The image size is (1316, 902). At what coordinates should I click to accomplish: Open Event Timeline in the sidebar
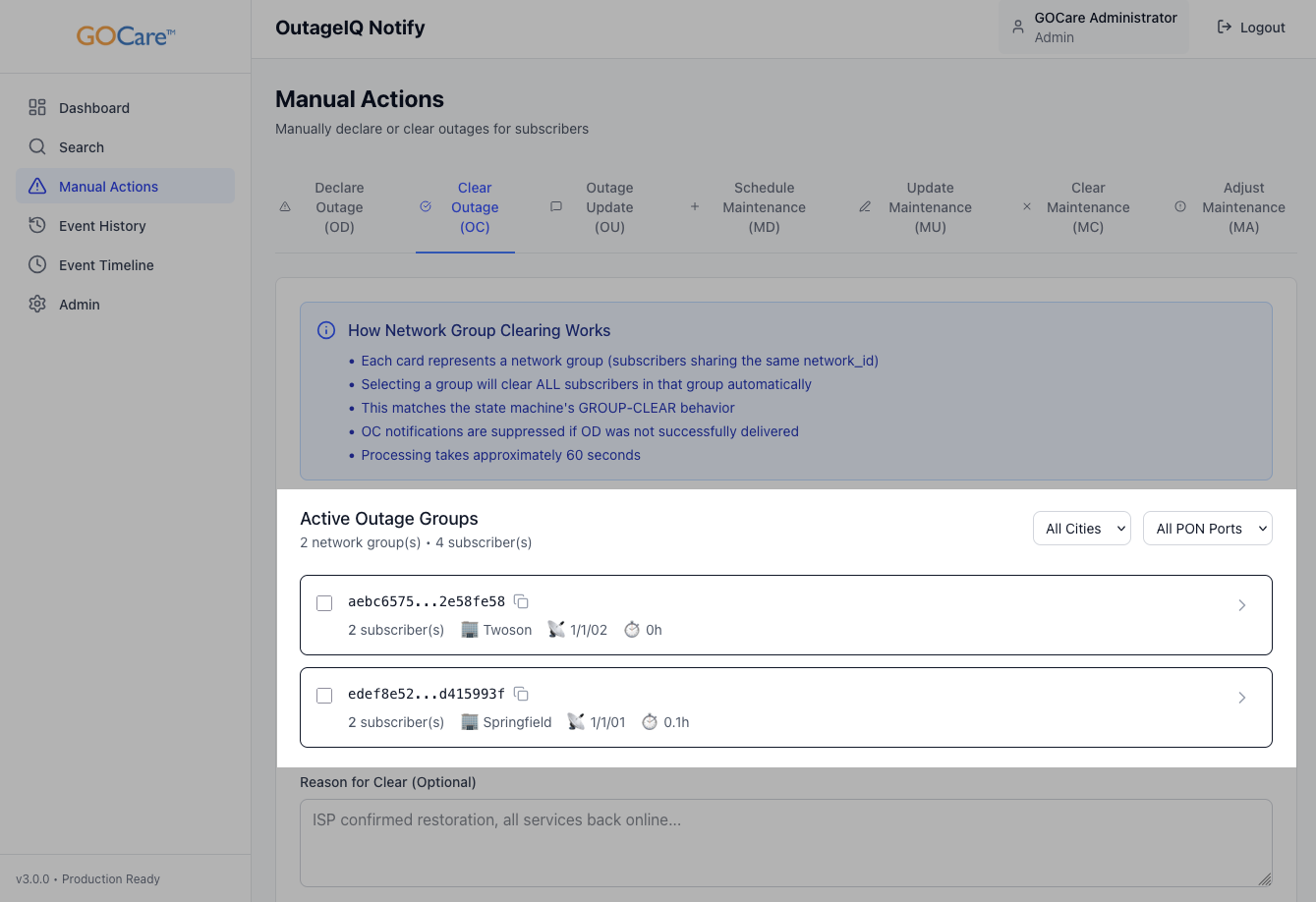click(x=106, y=265)
